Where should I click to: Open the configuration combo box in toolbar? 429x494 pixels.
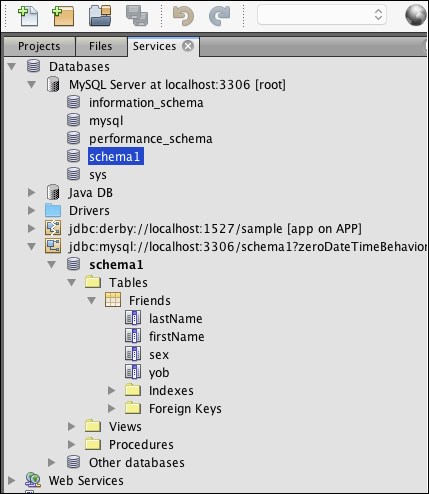point(322,15)
